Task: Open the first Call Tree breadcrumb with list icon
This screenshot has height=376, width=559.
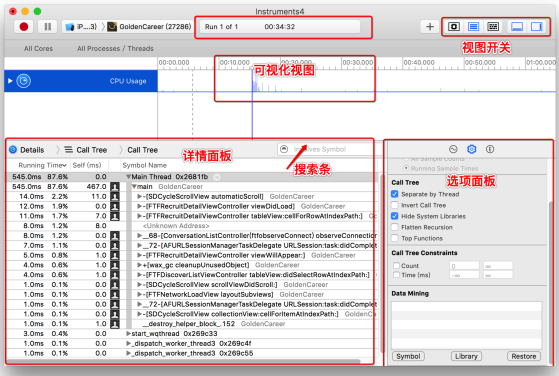Action: (86, 150)
